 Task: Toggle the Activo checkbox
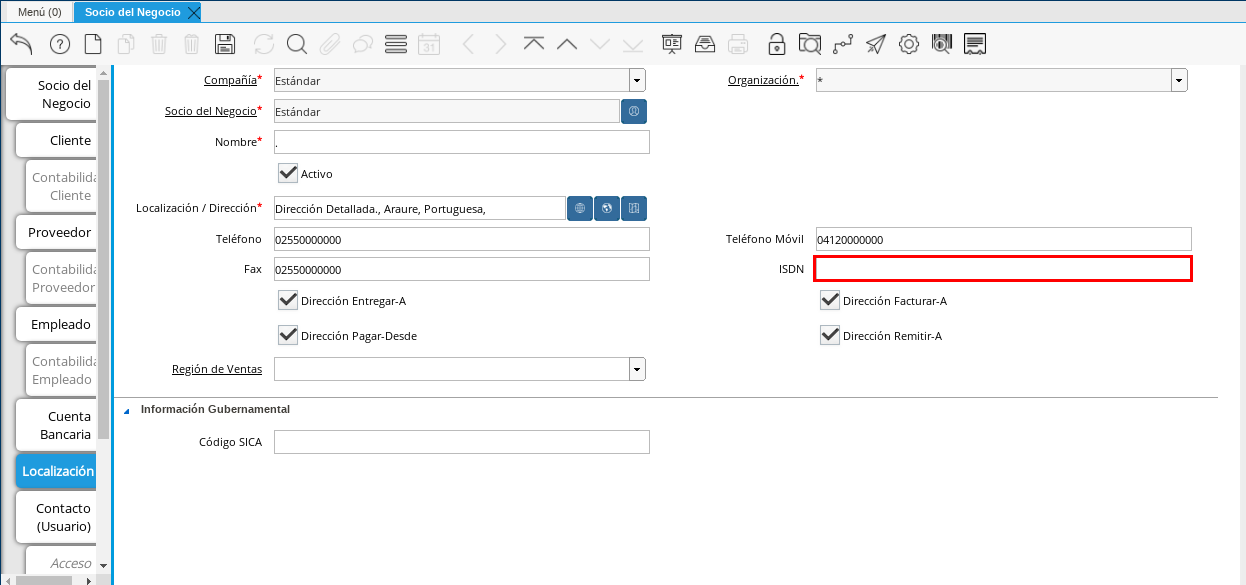pos(288,173)
